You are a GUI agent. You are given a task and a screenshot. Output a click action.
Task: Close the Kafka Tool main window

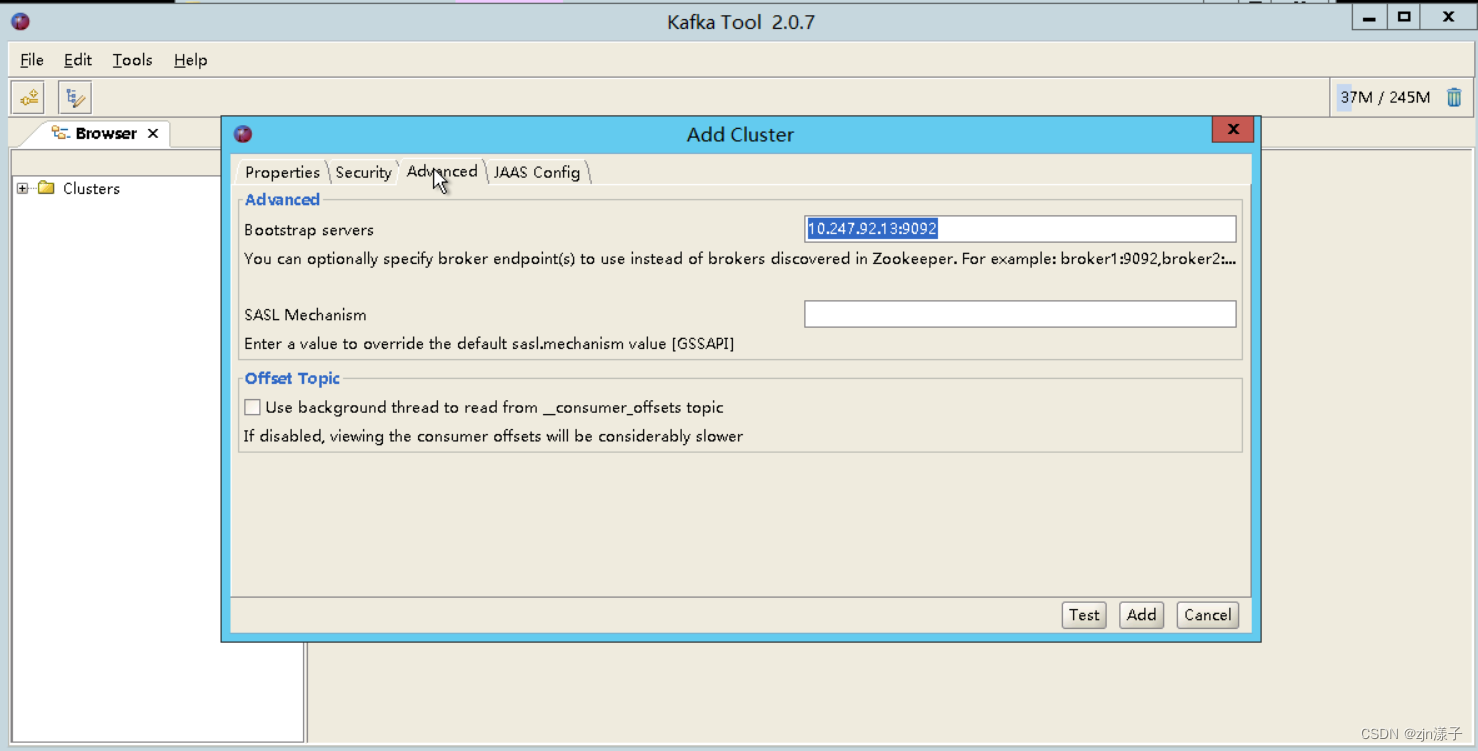[1448, 17]
